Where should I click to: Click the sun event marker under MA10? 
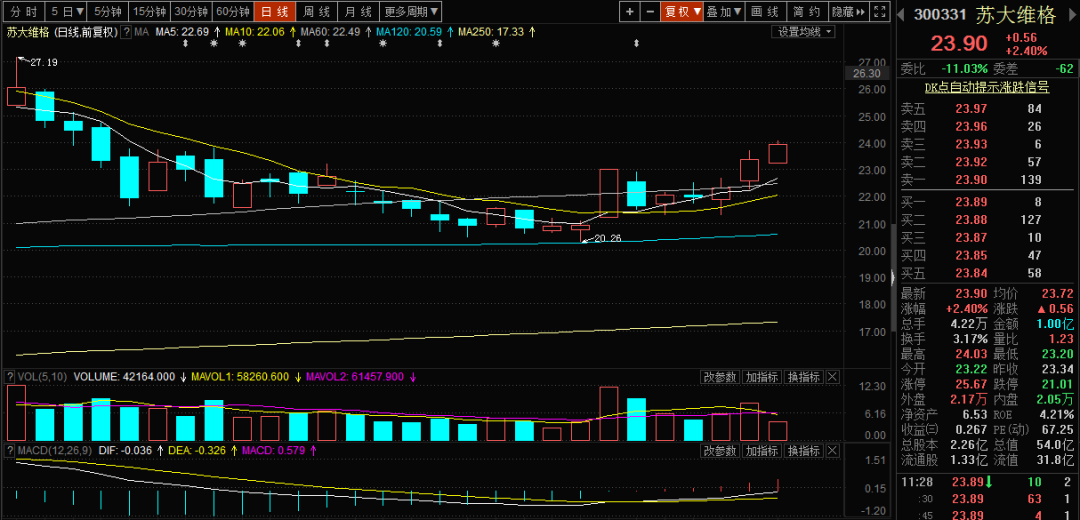click(242, 44)
